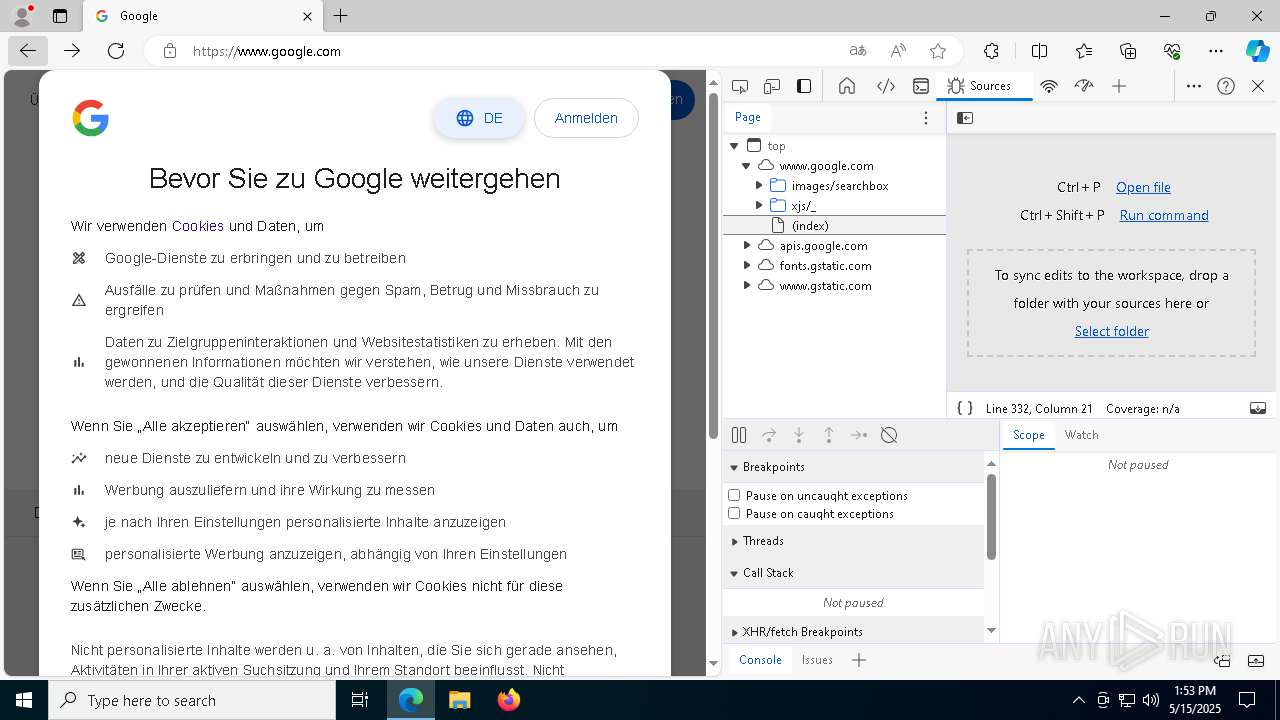Open the Elements panel icon
This screenshot has width=1280, height=720.
pos(886,86)
